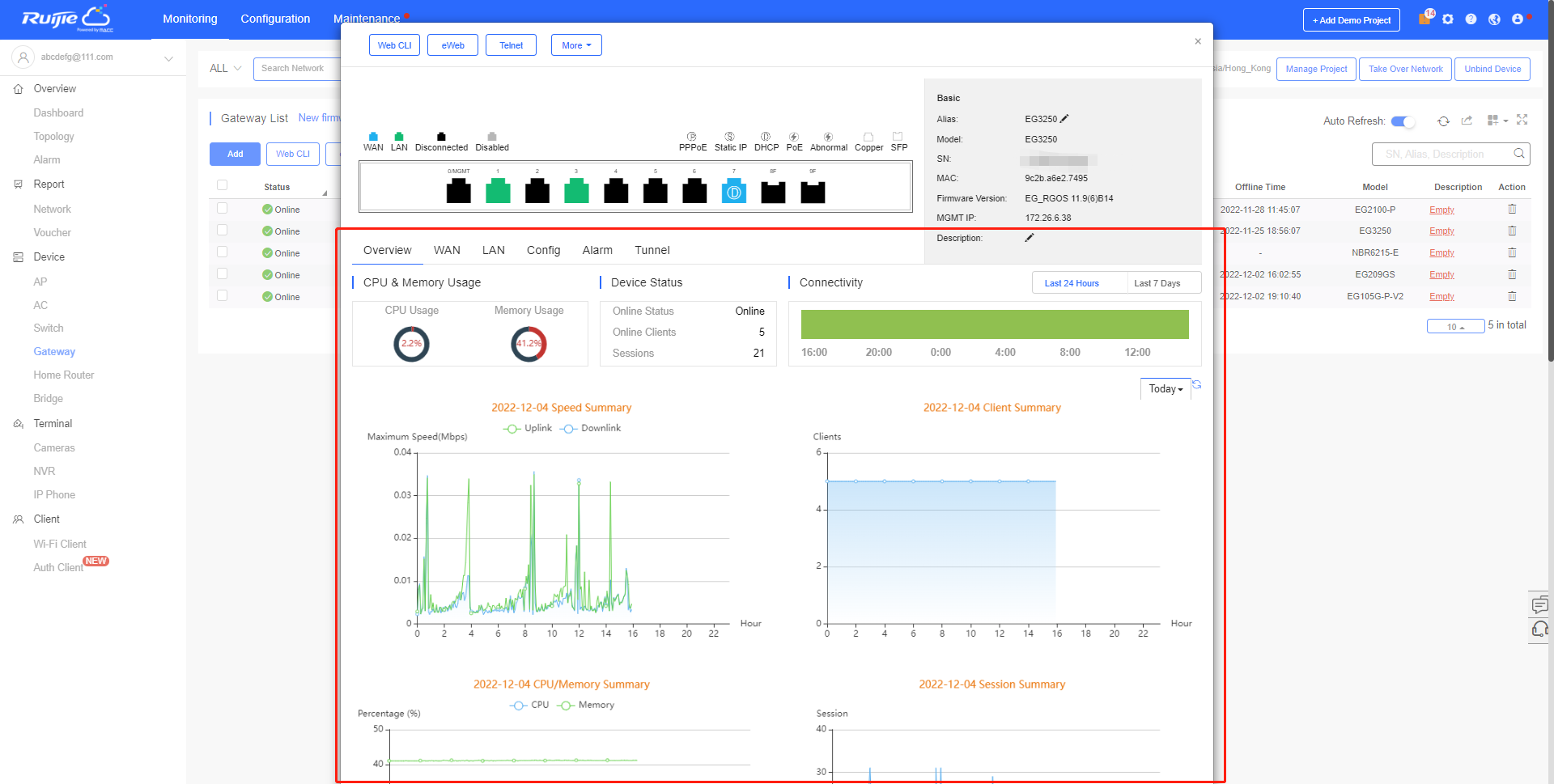Open the notifications icon with badge
This screenshot has height=784, width=1554.
point(1425,19)
